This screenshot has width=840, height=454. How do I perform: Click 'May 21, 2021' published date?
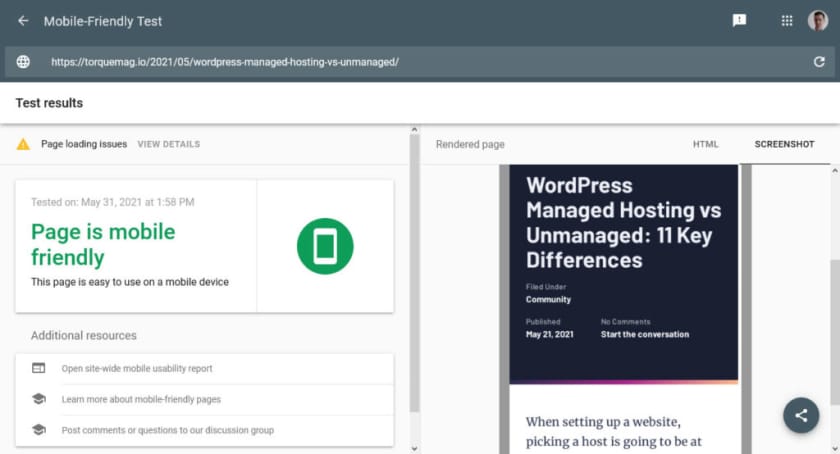click(550, 334)
